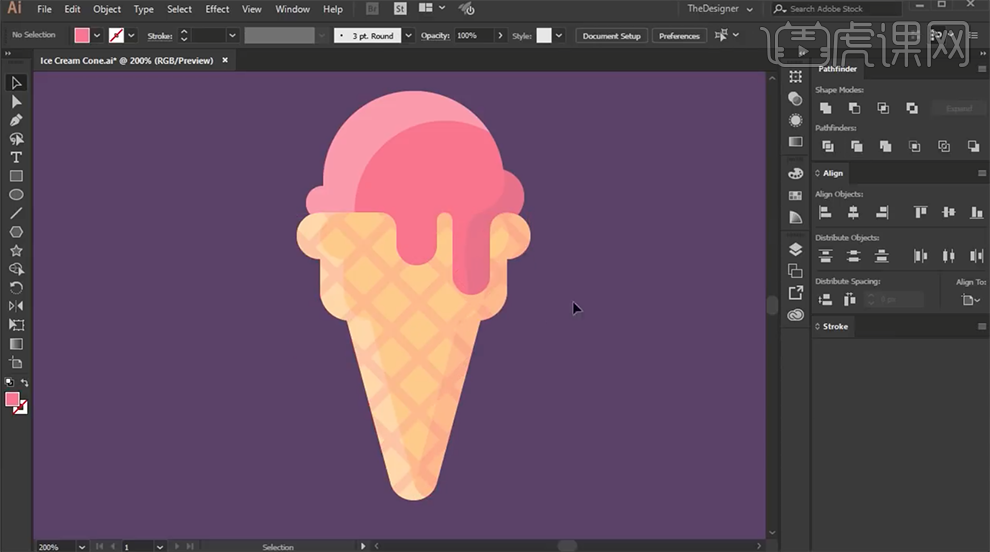Screen dimensions: 990x552
Task: Select the Star tool
Action: [16, 251]
